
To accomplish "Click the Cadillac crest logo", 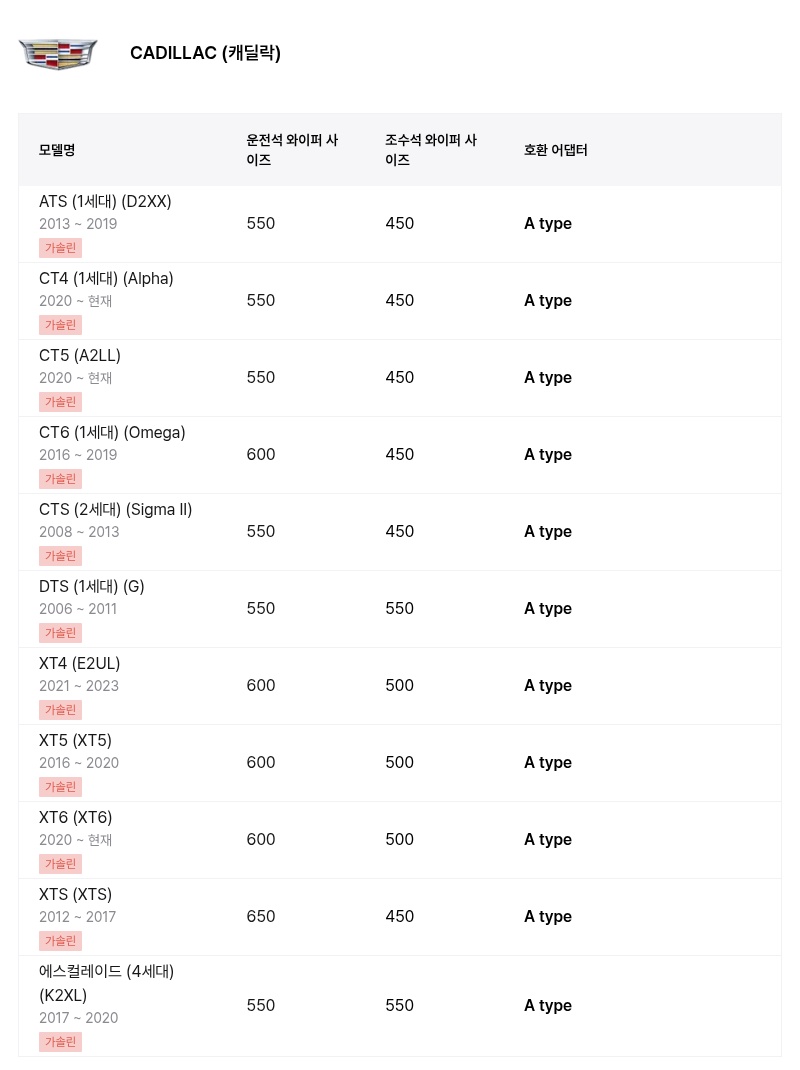I will point(58,54).
